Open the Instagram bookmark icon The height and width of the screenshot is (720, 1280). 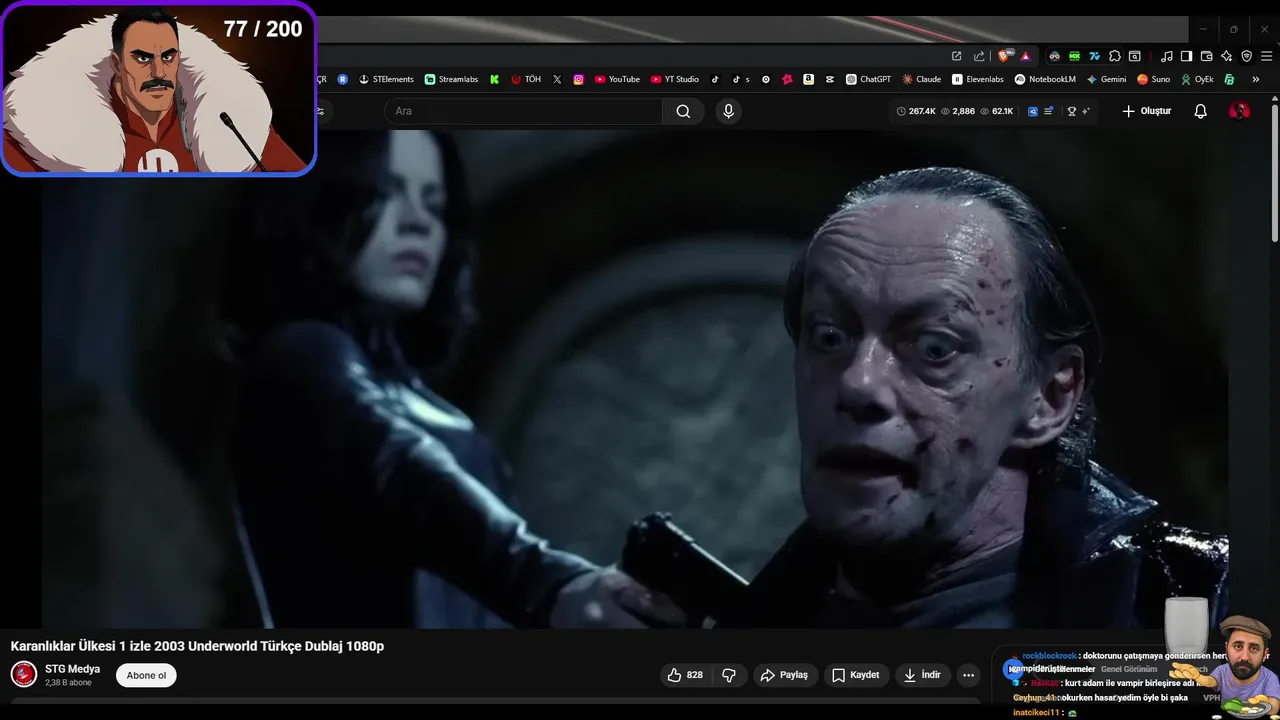(x=578, y=79)
